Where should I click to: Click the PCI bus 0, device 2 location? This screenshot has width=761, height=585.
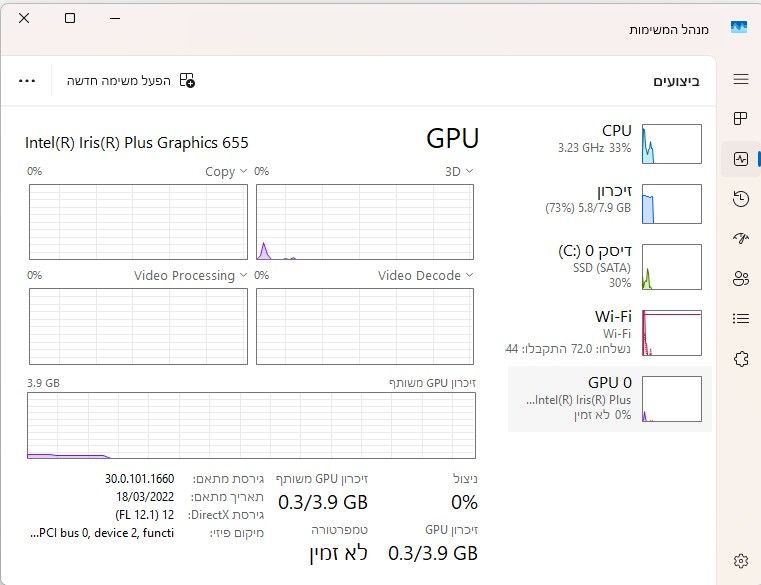[102, 533]
